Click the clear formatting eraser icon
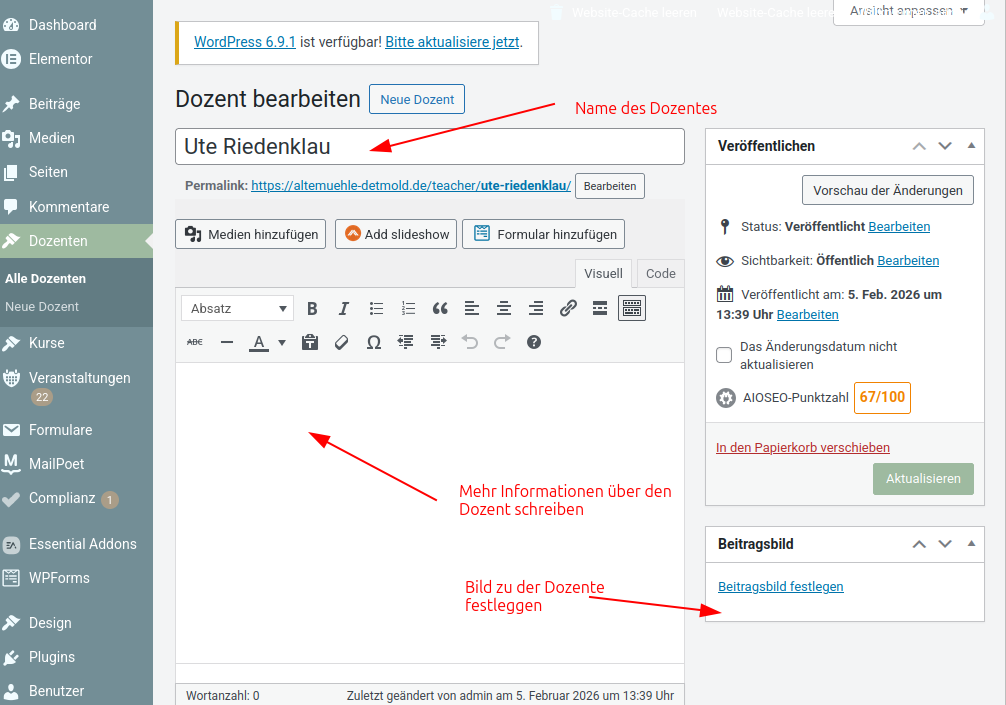 (342, 342)
